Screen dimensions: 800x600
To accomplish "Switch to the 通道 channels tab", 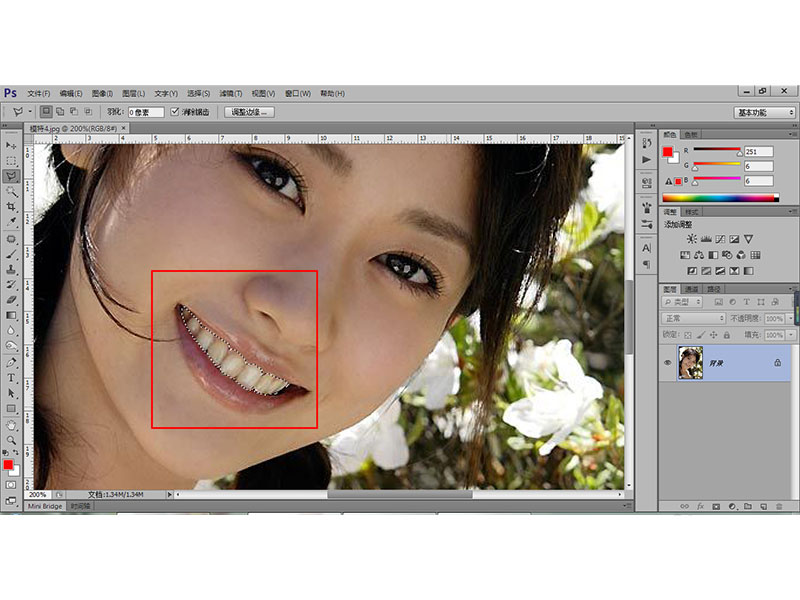I will pyautogui.click(x=691, y=289).
